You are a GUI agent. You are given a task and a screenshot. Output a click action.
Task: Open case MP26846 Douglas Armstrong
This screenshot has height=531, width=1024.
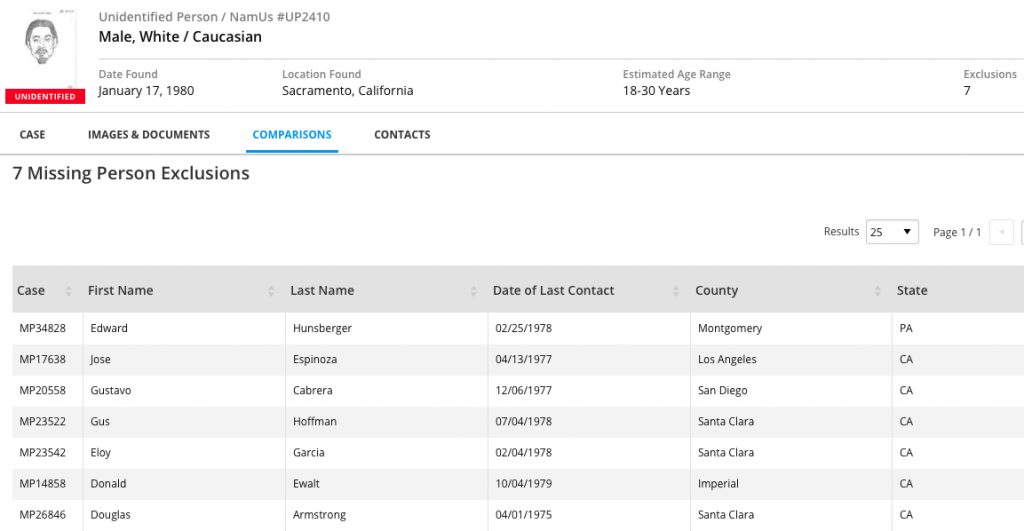(x=42, y=515)
